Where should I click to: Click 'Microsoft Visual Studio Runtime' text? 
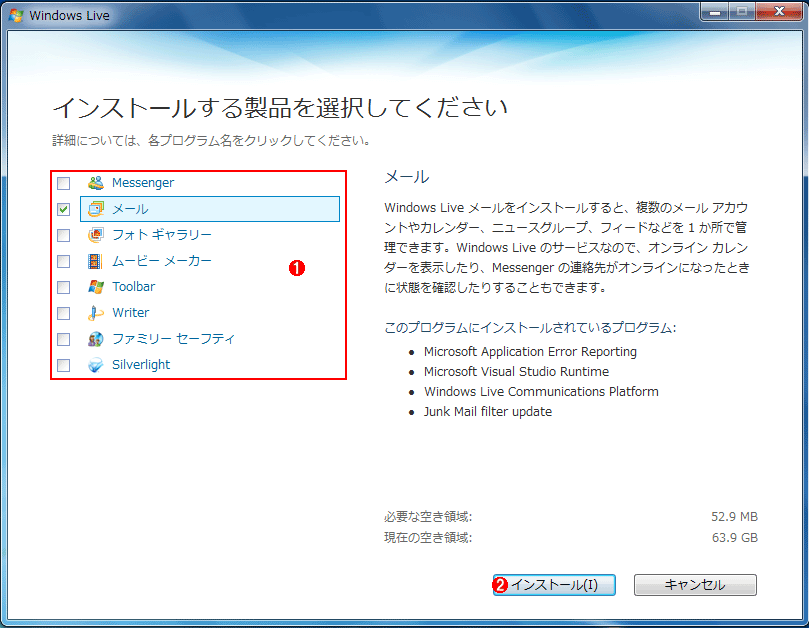pos(516,372)
